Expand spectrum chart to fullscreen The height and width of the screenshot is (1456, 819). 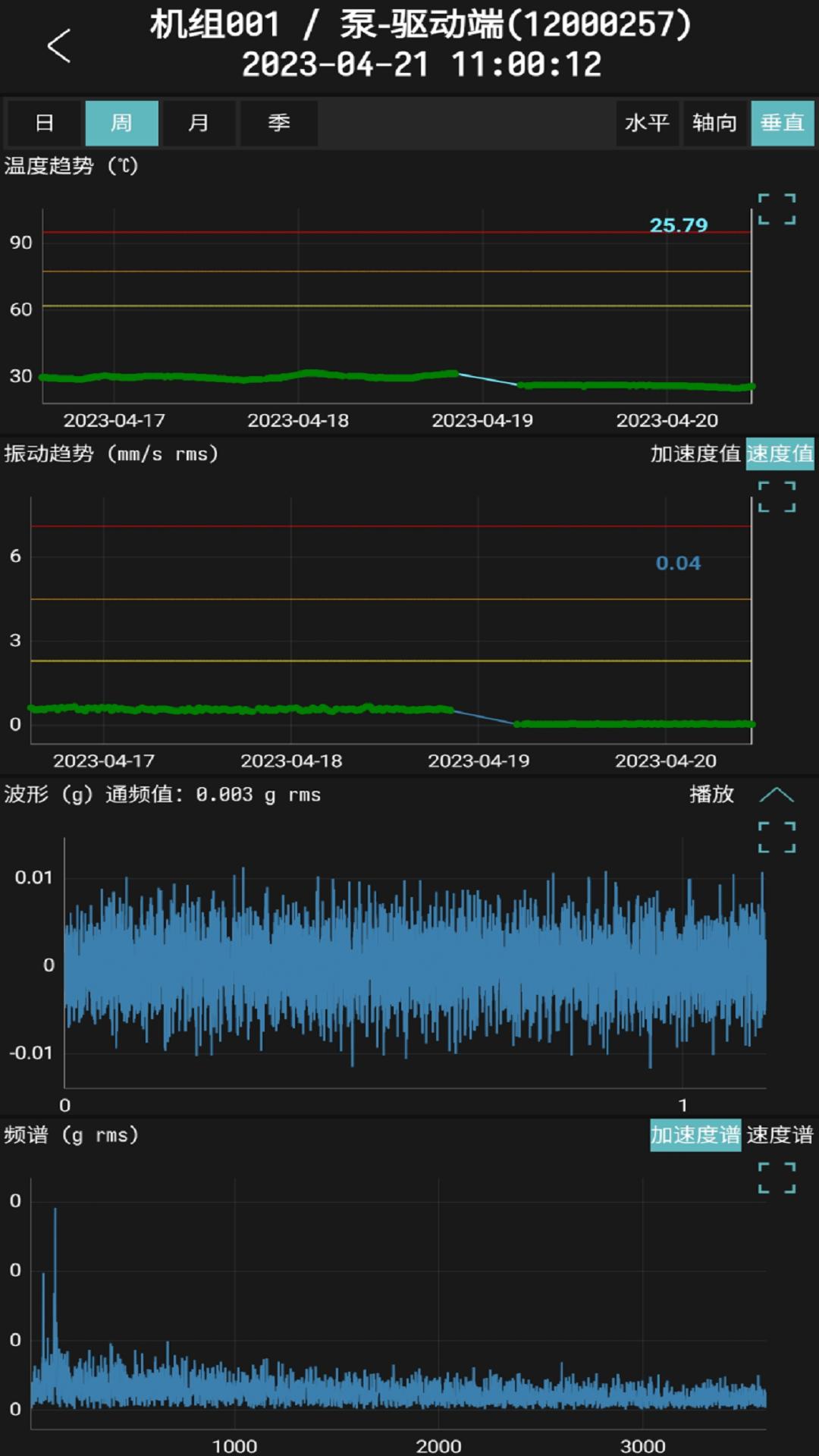pyautogui.click(x=777, y=1178)
